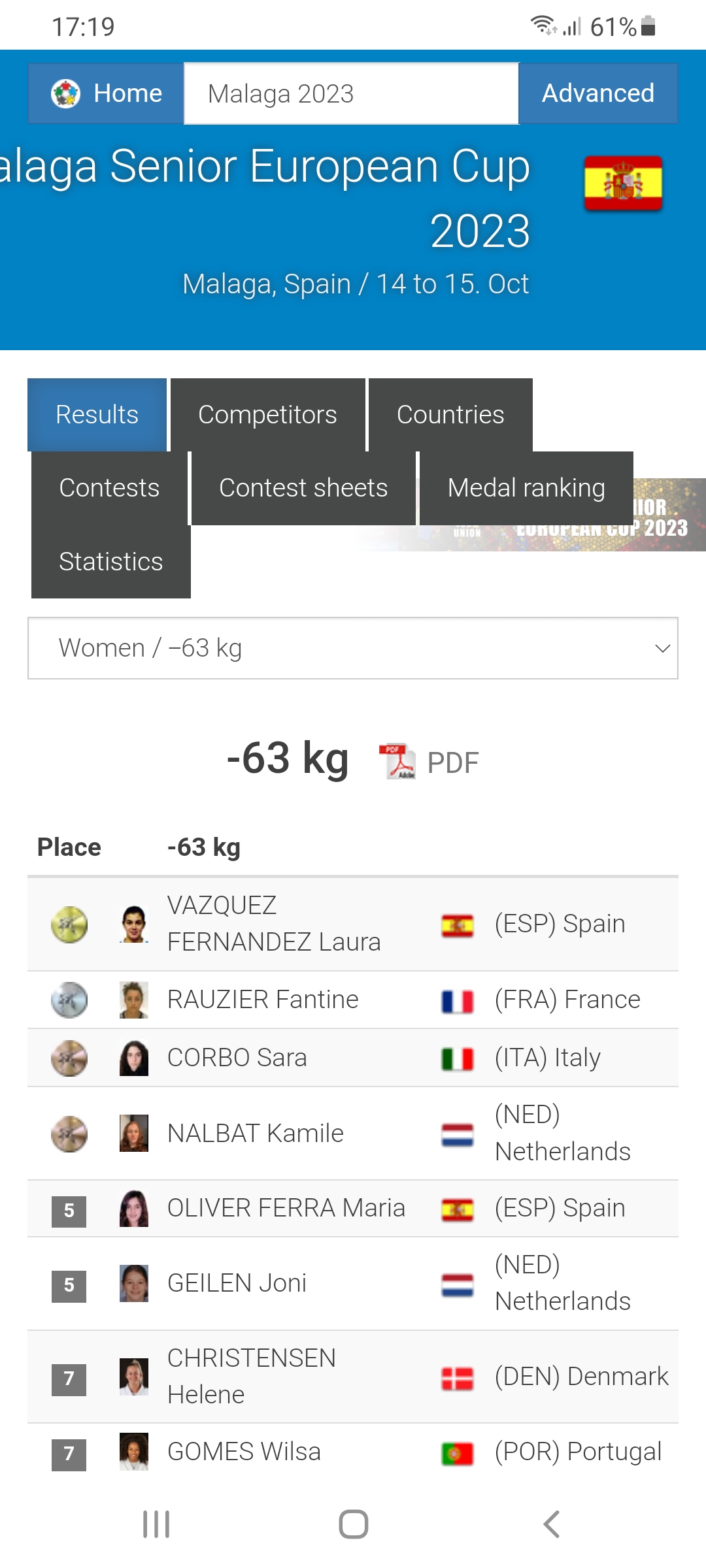
Task: Tap GEILEN Joni's profile photo
Action: click(134, 1284)
